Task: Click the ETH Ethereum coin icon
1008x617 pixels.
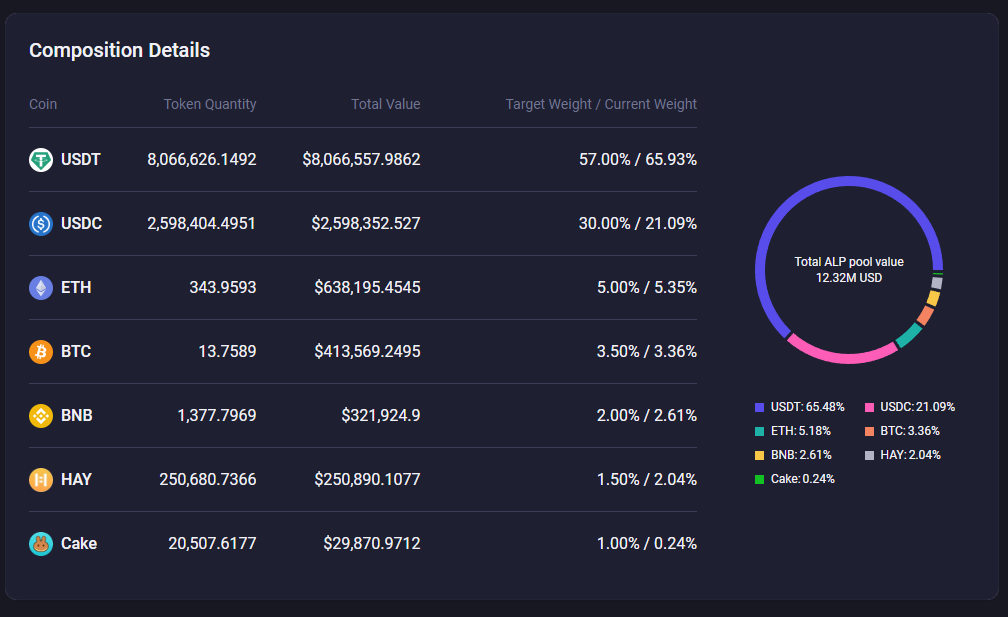Action: pyautogui.click(x=41, y=287)
